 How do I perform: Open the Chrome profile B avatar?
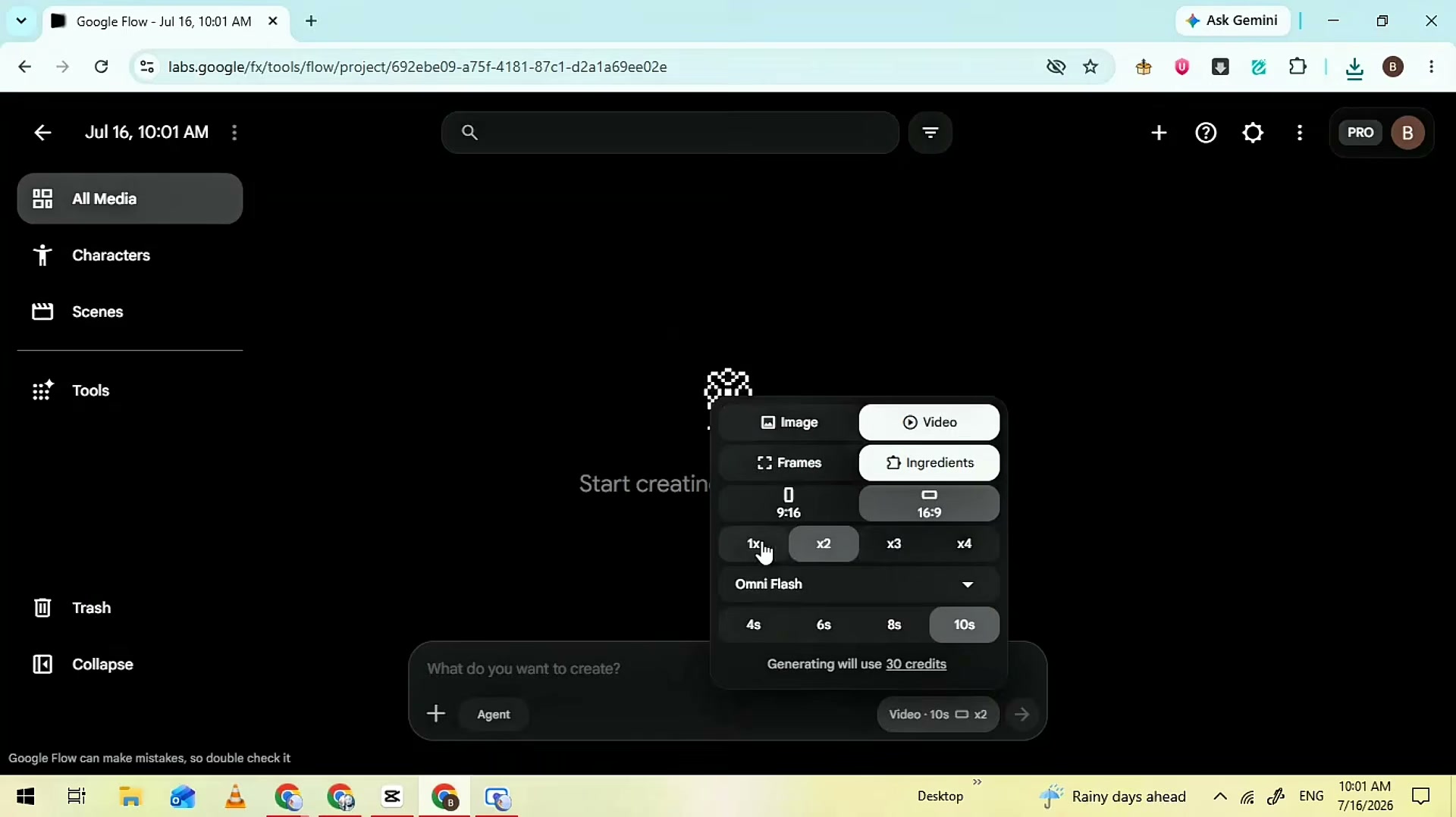pyautogui.click(x=1392, y=67)
